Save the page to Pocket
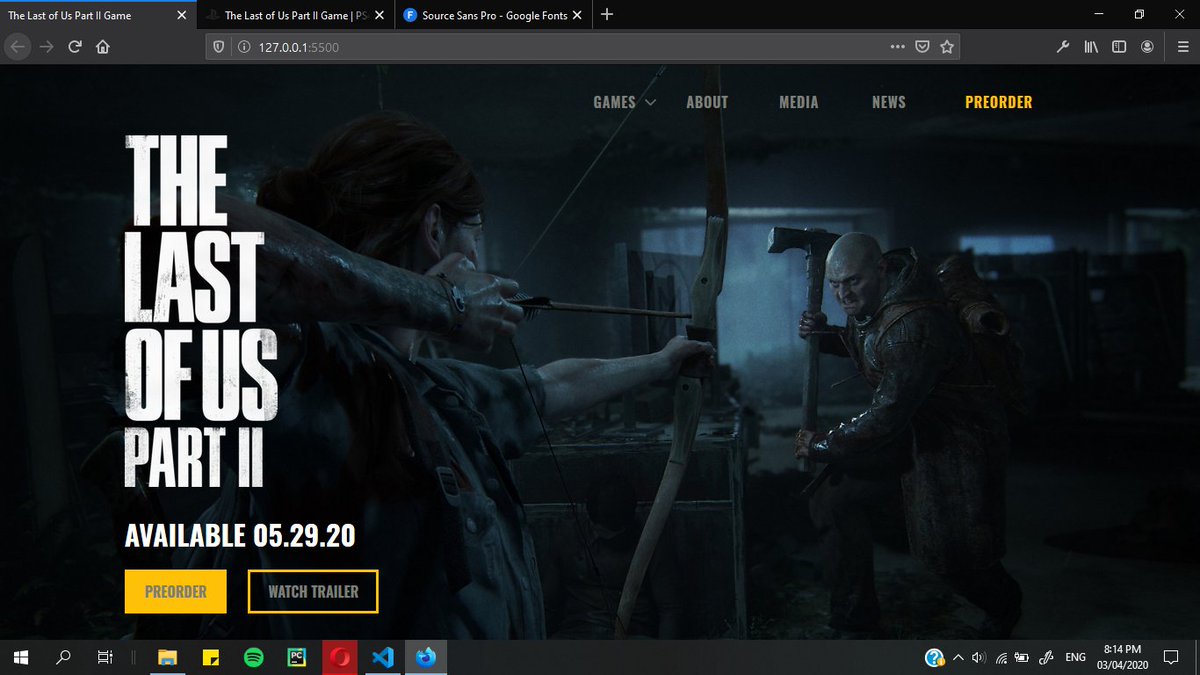The width and height of the screenshot is (1200, 675). click(x=923, y=47)
